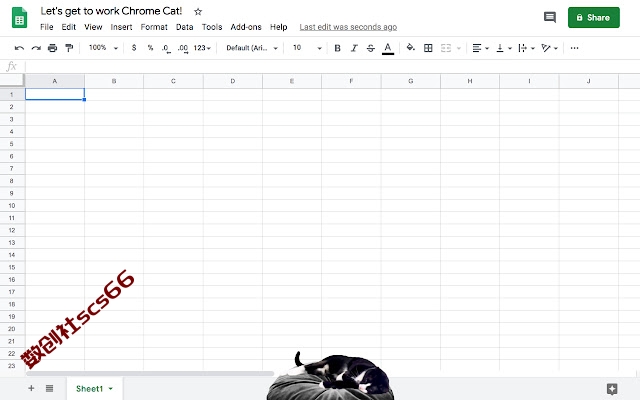640x400 pixels.
Task: Star the document title
Action: click(198, 11)
